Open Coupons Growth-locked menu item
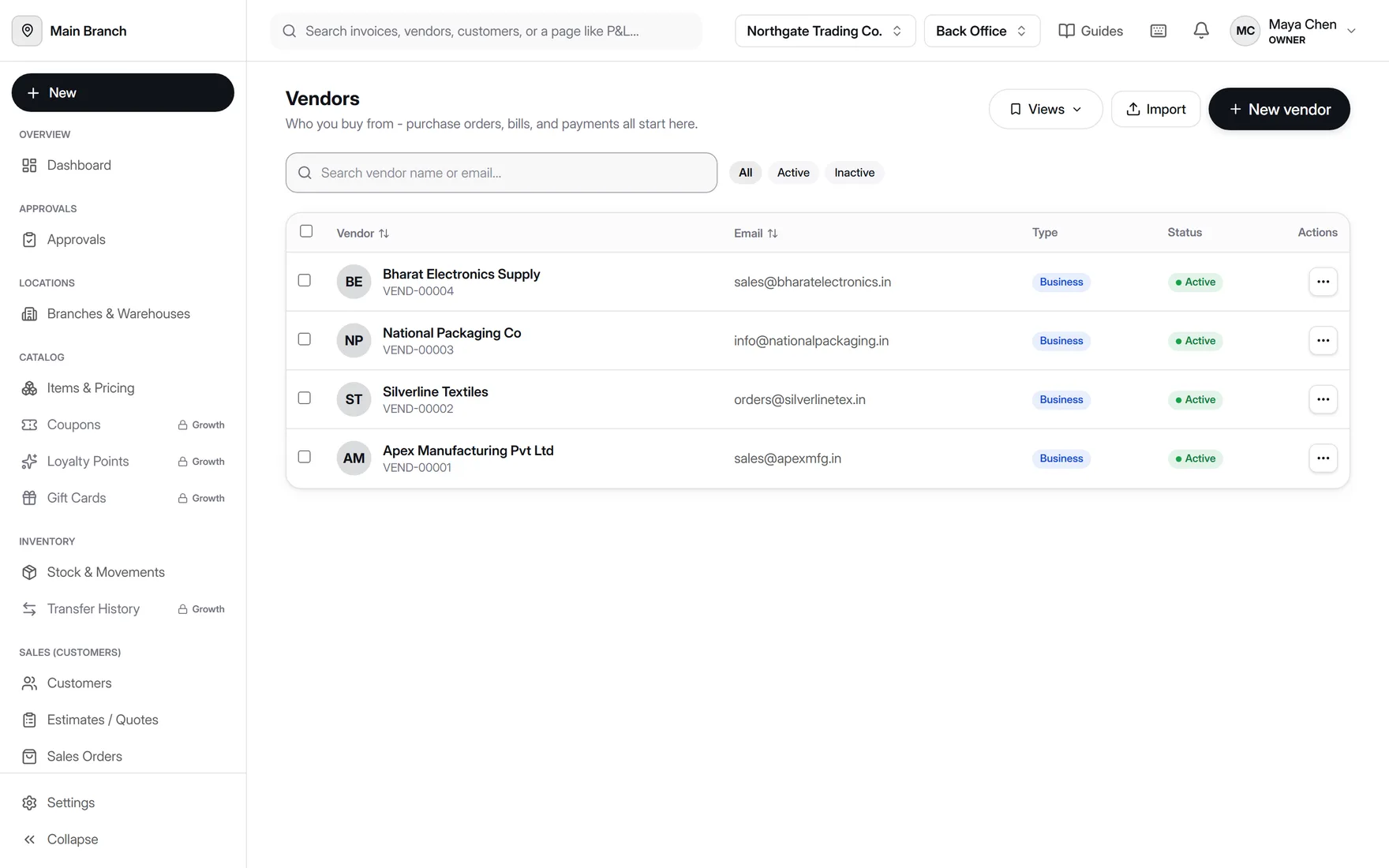 [122, 425]
